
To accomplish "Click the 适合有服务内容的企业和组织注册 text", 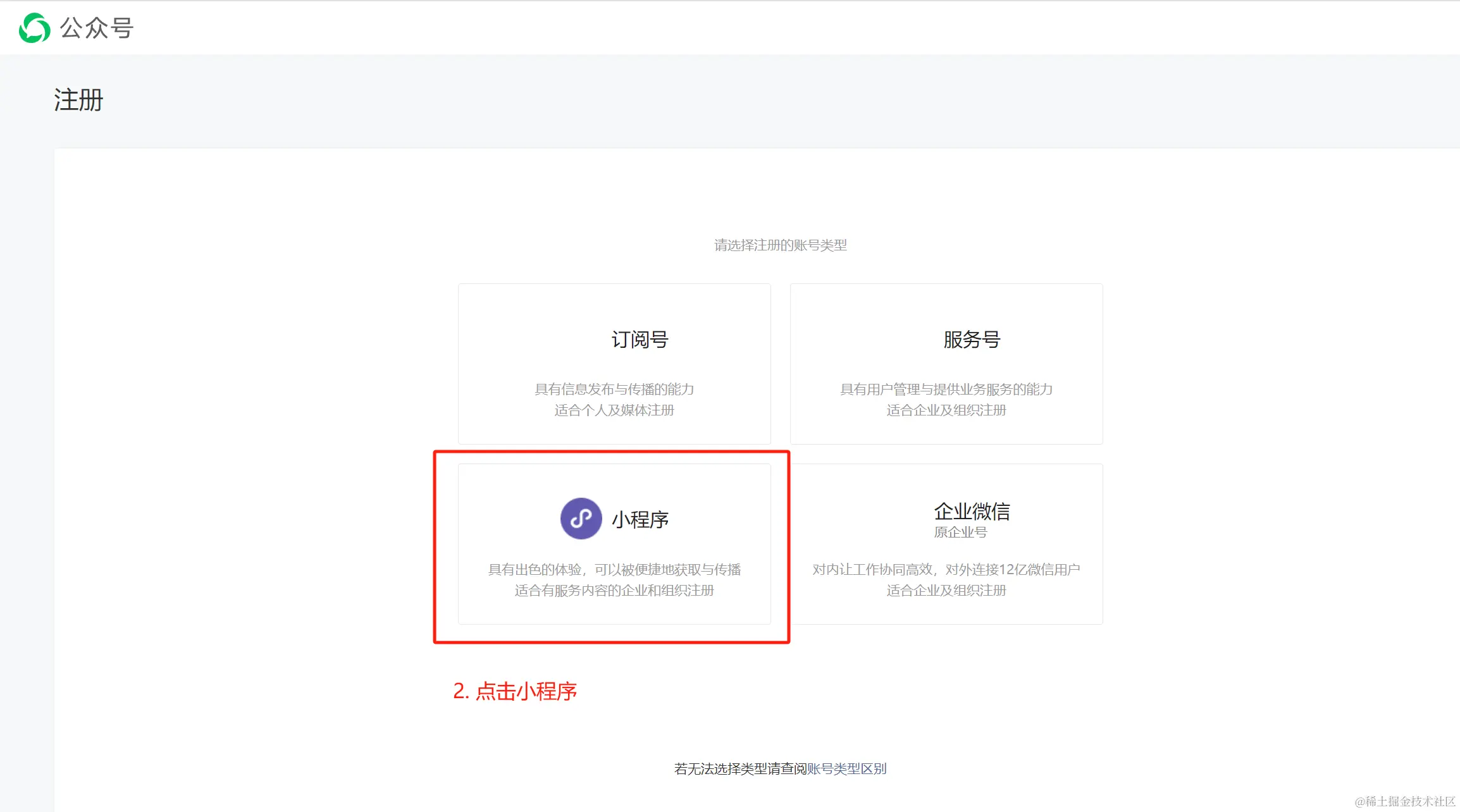I will [614, 590].
